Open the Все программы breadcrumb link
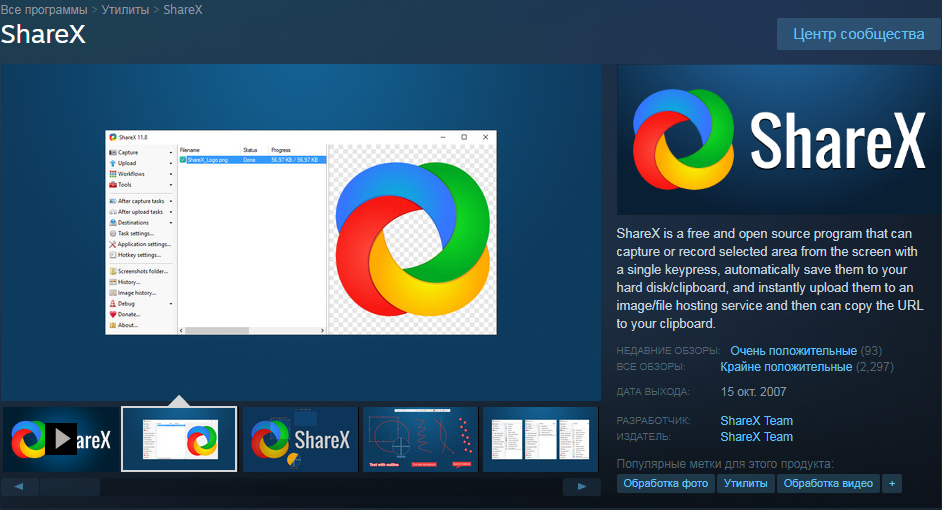942x510 pixels. 44,10
